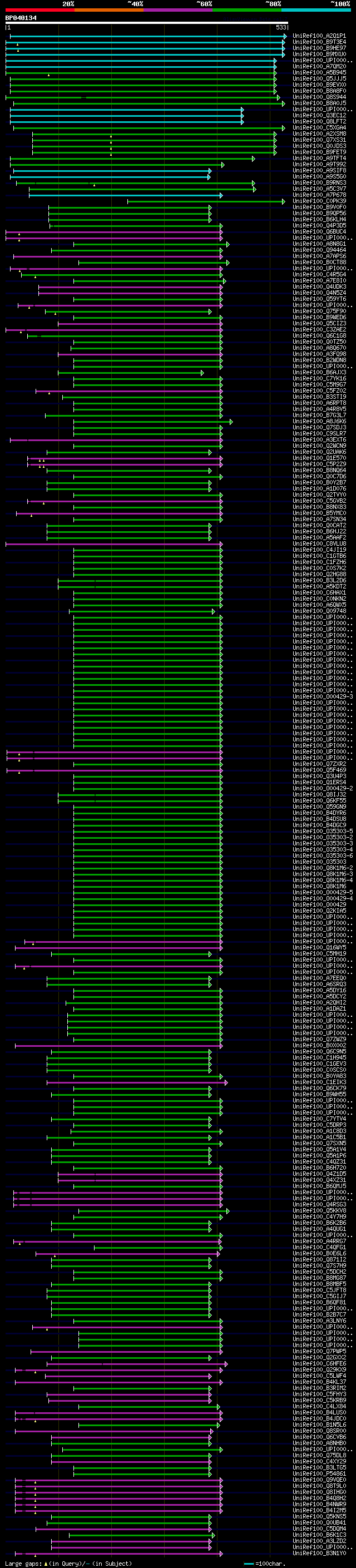Select hit label UniRef100_C5XGA4
The image size is (356, 1568).
(319, 128)
